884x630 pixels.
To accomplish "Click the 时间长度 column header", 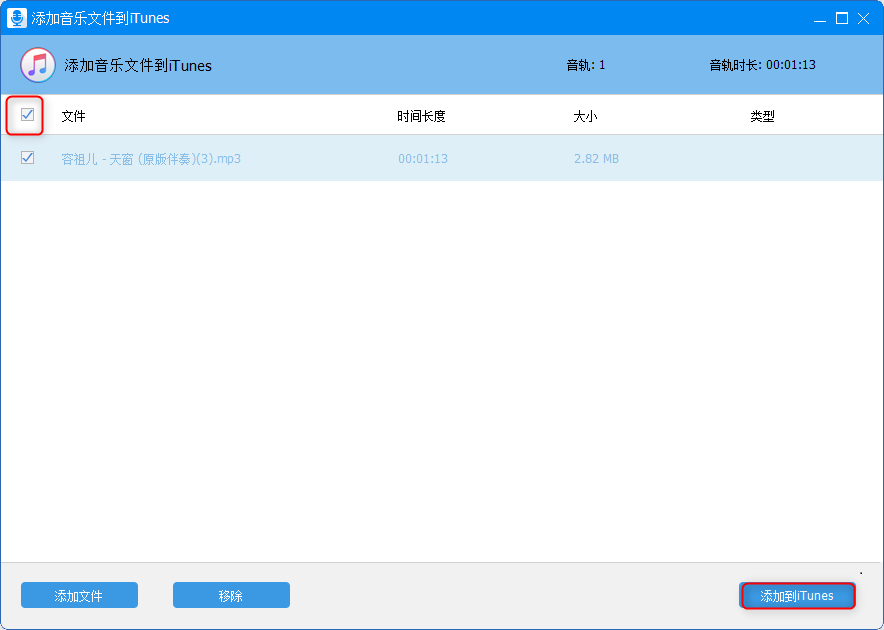I will coord(421,116).
